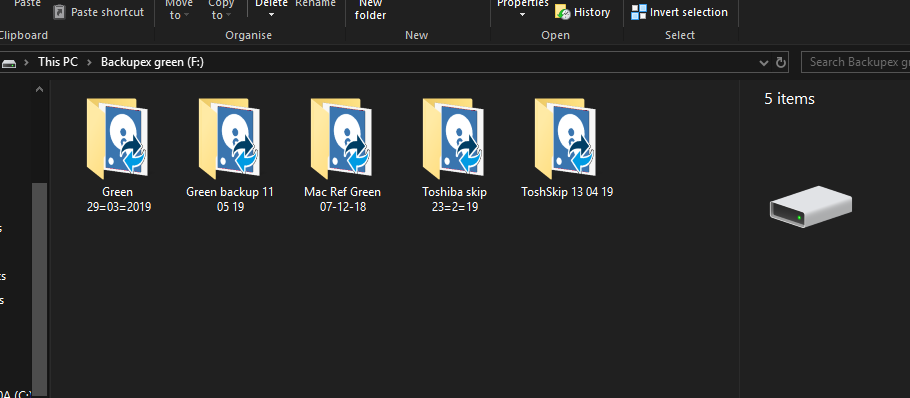Click the Paste shortcut button
The width and height of the screenshot is (910, 398).
point(99,12)
